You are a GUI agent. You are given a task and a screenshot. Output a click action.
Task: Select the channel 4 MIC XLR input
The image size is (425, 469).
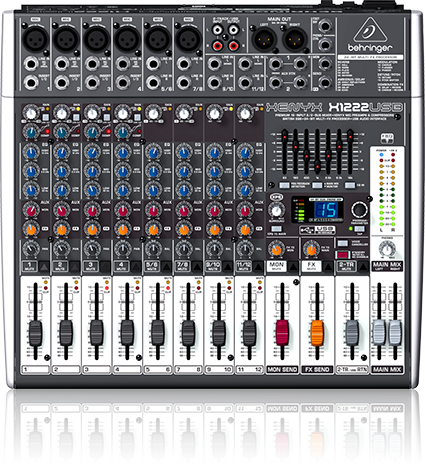(127, 39)
